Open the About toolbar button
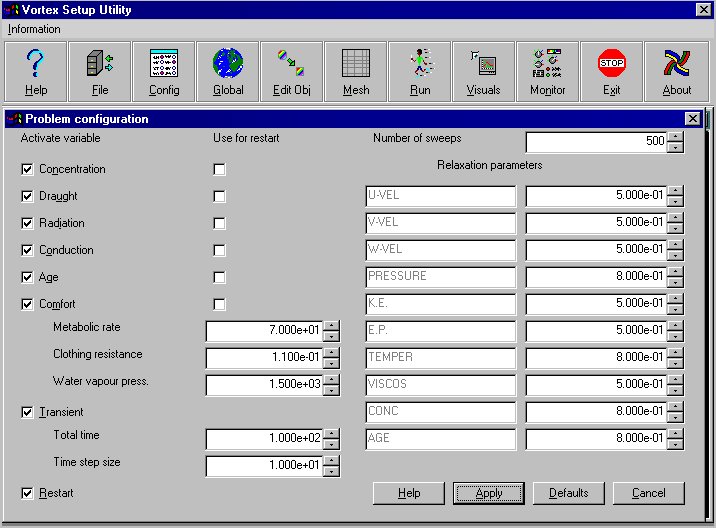The image size is (716, 528). coord(676,71)
